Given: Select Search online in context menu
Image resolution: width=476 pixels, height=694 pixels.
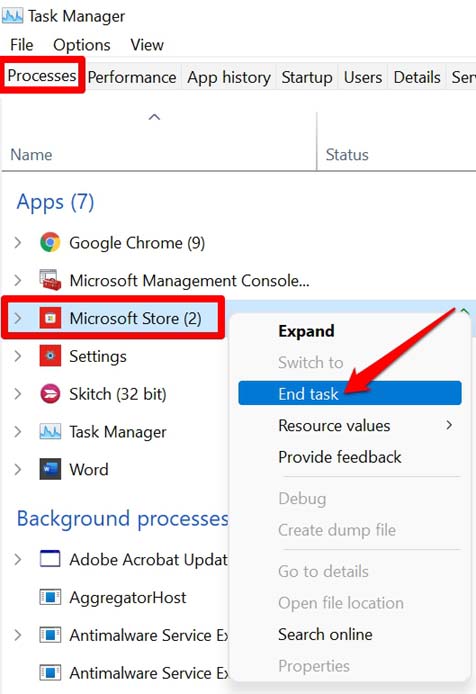Looking at the screenshot, I should (x=350, y=634).
